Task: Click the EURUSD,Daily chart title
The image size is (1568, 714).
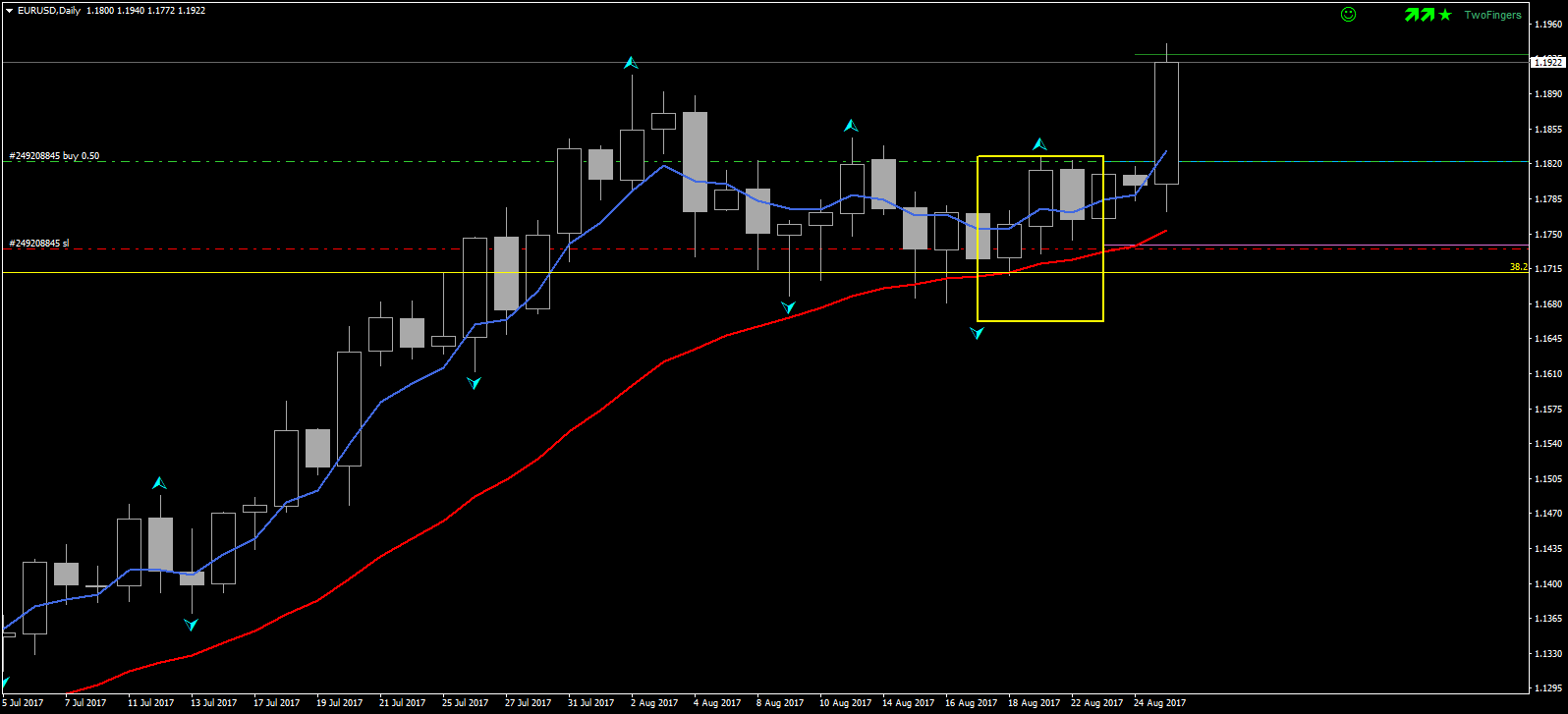Action: pos(49,11)
